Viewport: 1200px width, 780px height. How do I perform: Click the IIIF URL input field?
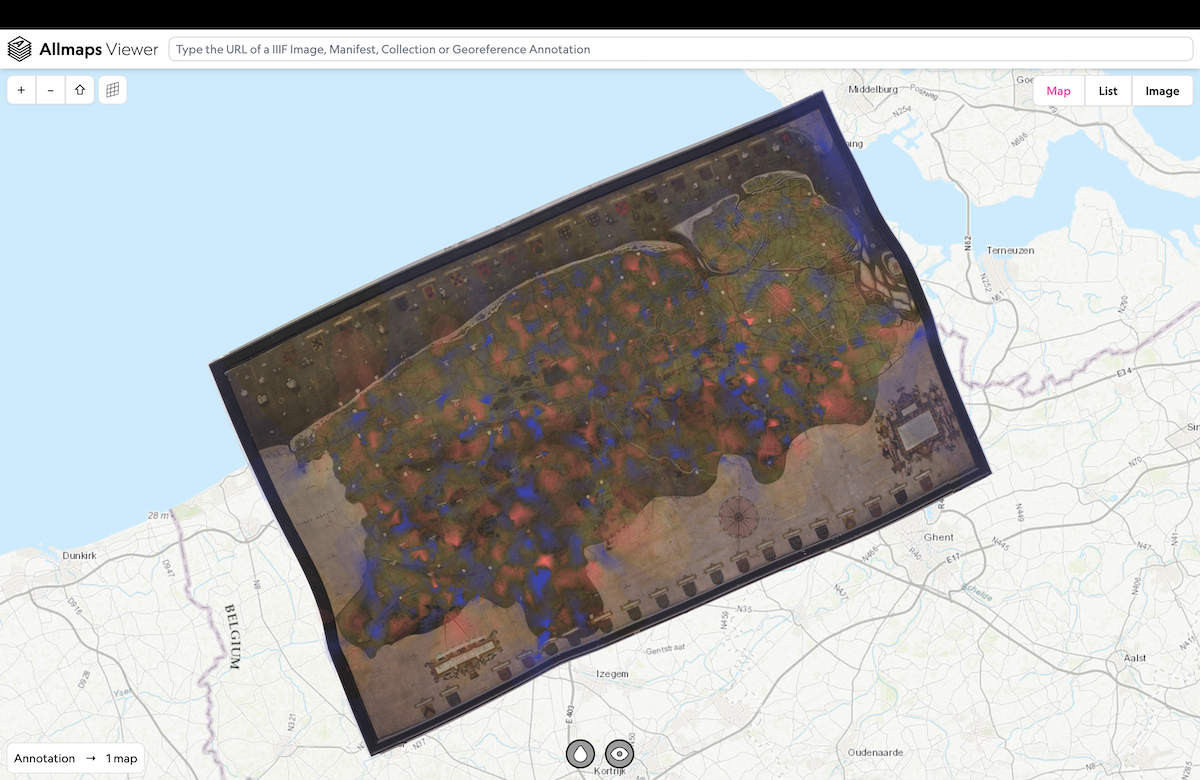(x=680, y=49)
